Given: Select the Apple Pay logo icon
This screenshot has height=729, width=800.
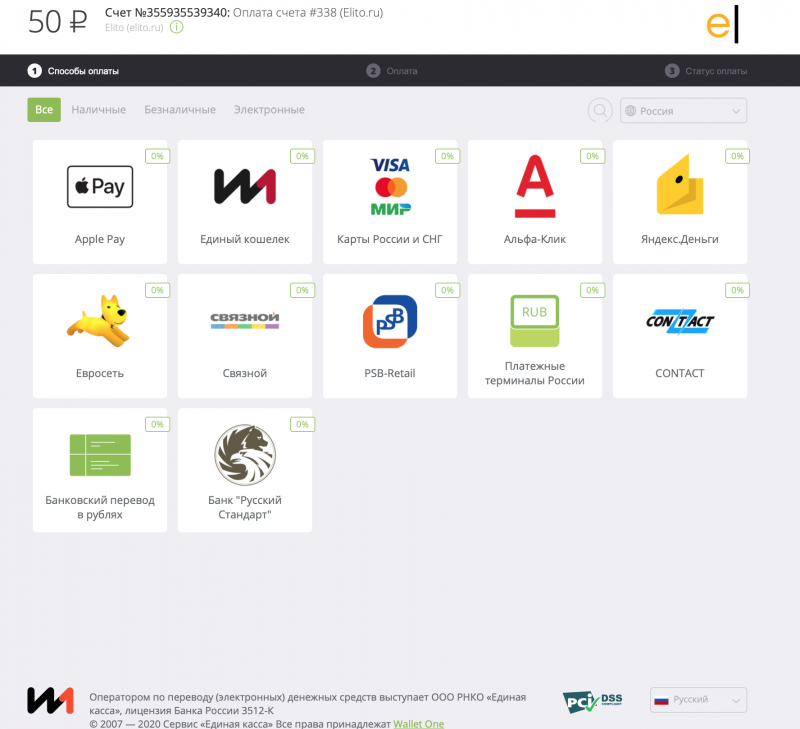Looking at the screenshot, I should [100, 187].
